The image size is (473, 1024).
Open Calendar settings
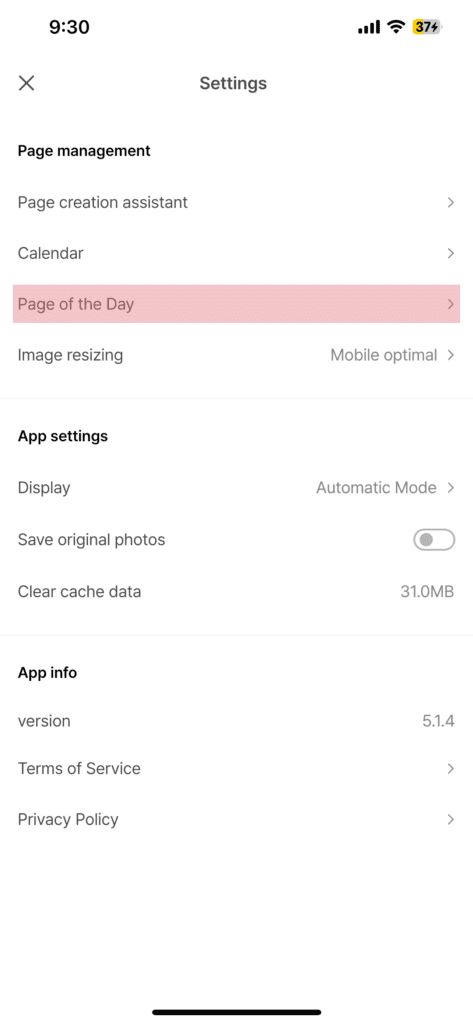(236, 253)
